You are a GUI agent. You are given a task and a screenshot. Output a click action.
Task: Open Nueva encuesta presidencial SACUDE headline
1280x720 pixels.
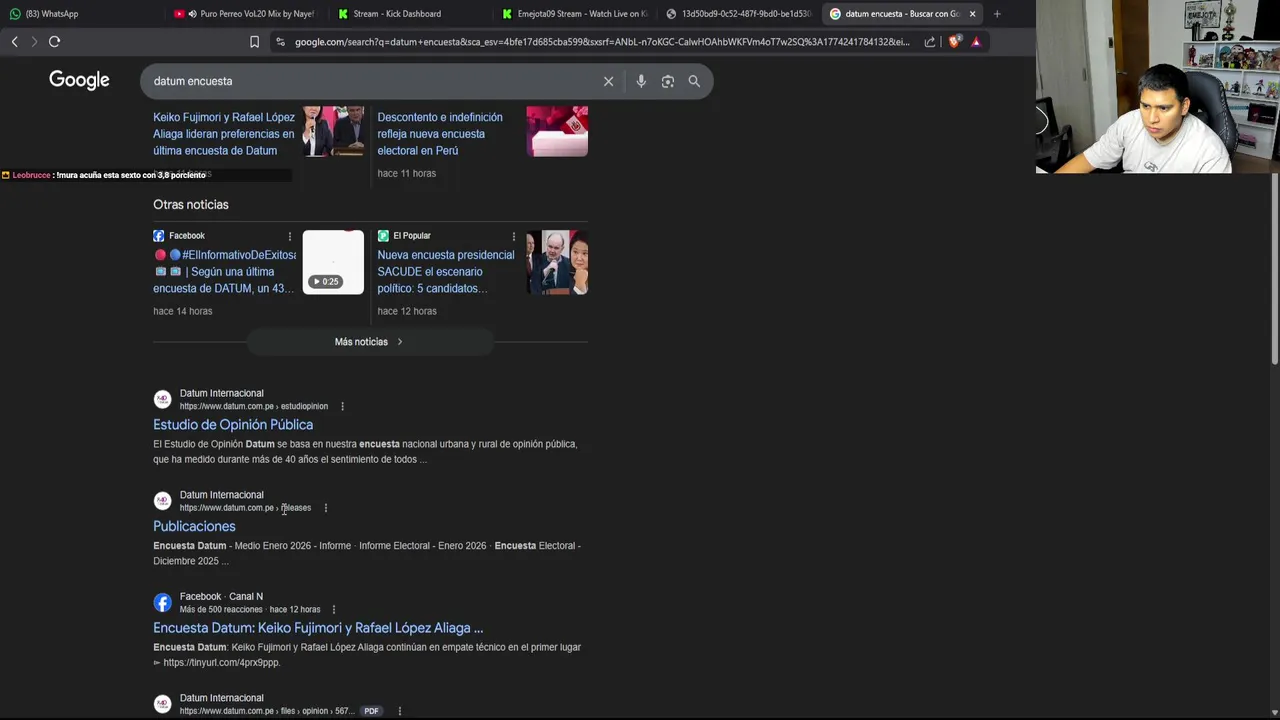pyautogui.click(x=446, y=271)
